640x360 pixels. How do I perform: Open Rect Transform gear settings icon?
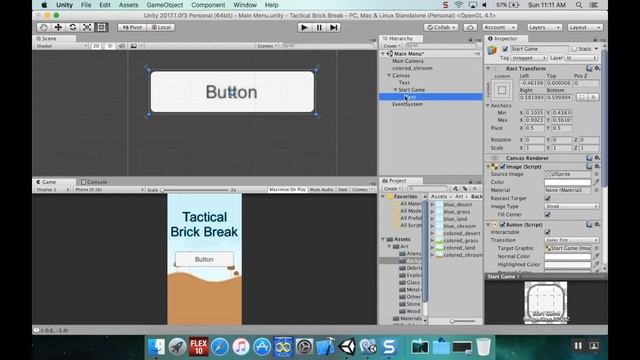597,68
